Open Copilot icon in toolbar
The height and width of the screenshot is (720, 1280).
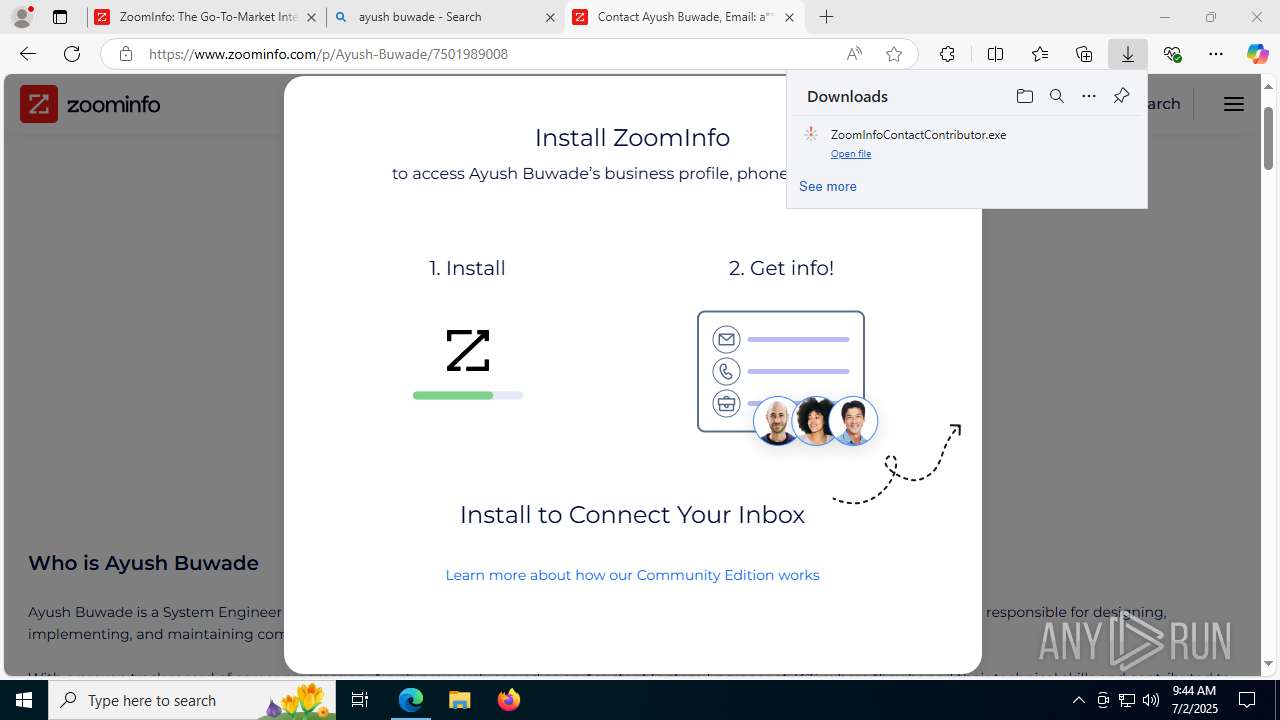[1257, 54]
